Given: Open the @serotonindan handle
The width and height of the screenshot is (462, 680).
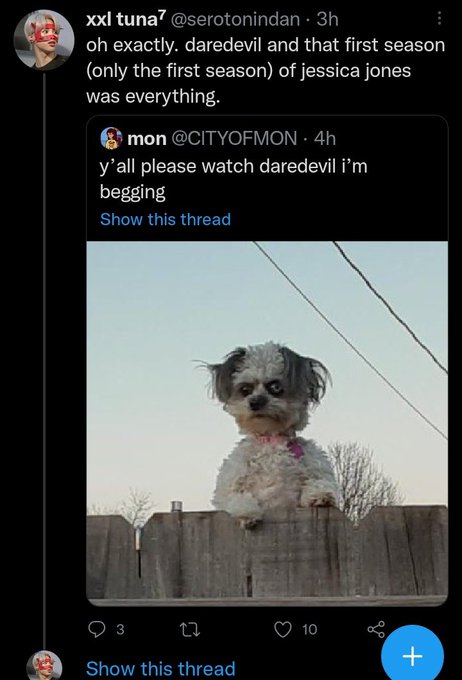Looking at the screenshot, I should (x=236, y=19).
